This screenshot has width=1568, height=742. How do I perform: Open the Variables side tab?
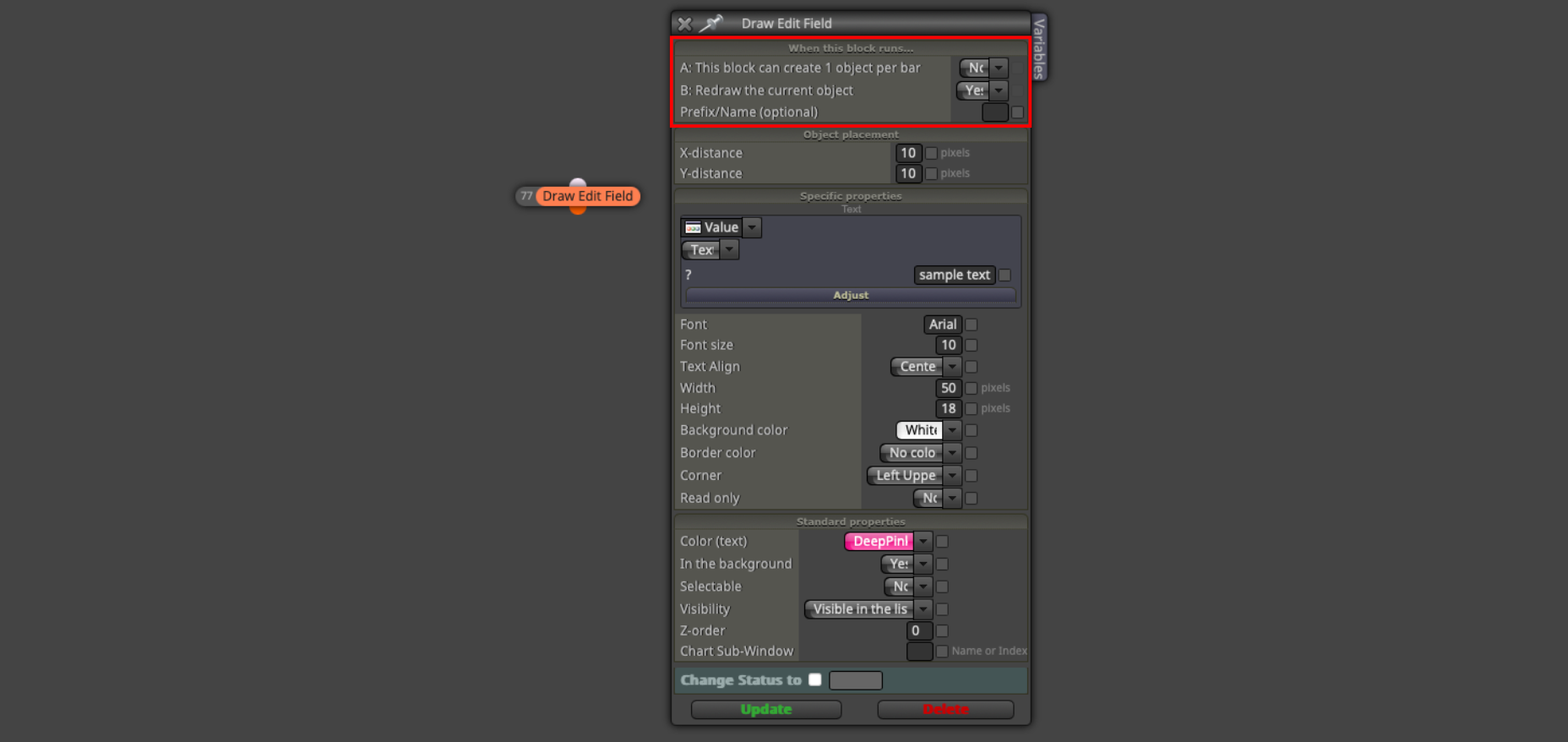tap(1040, 48)
